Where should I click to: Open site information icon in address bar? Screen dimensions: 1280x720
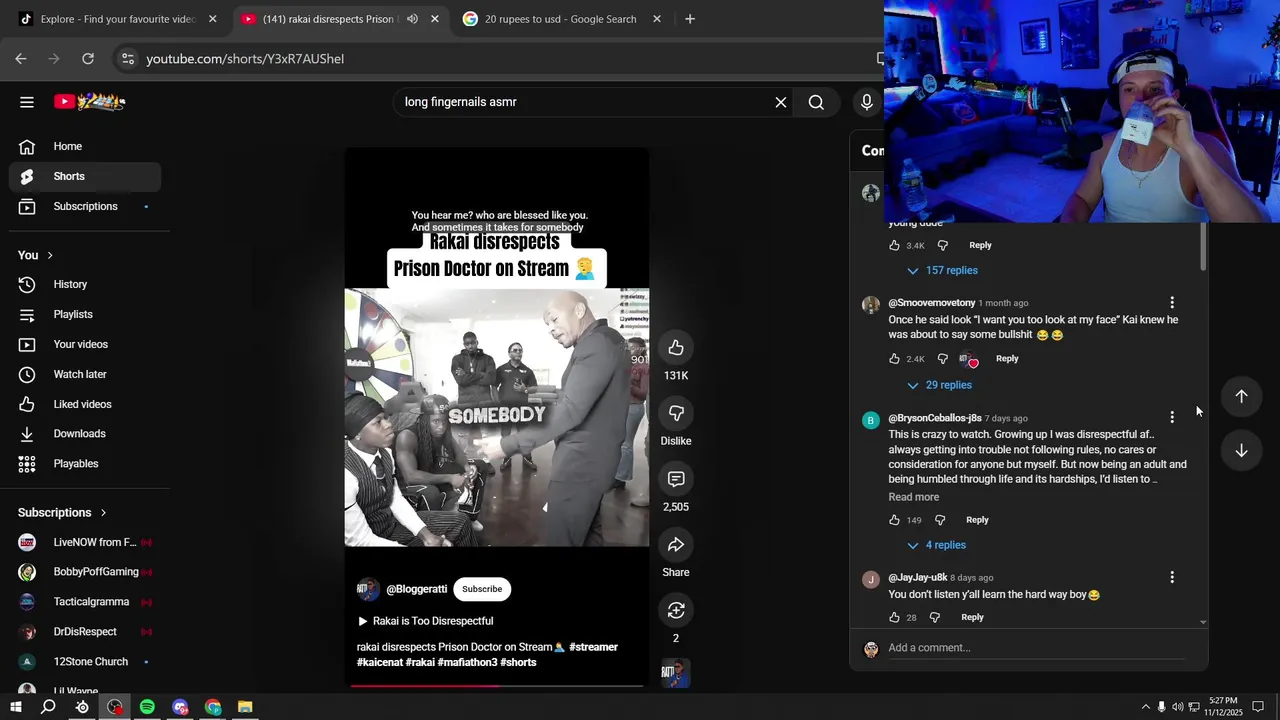pos(127,59)
